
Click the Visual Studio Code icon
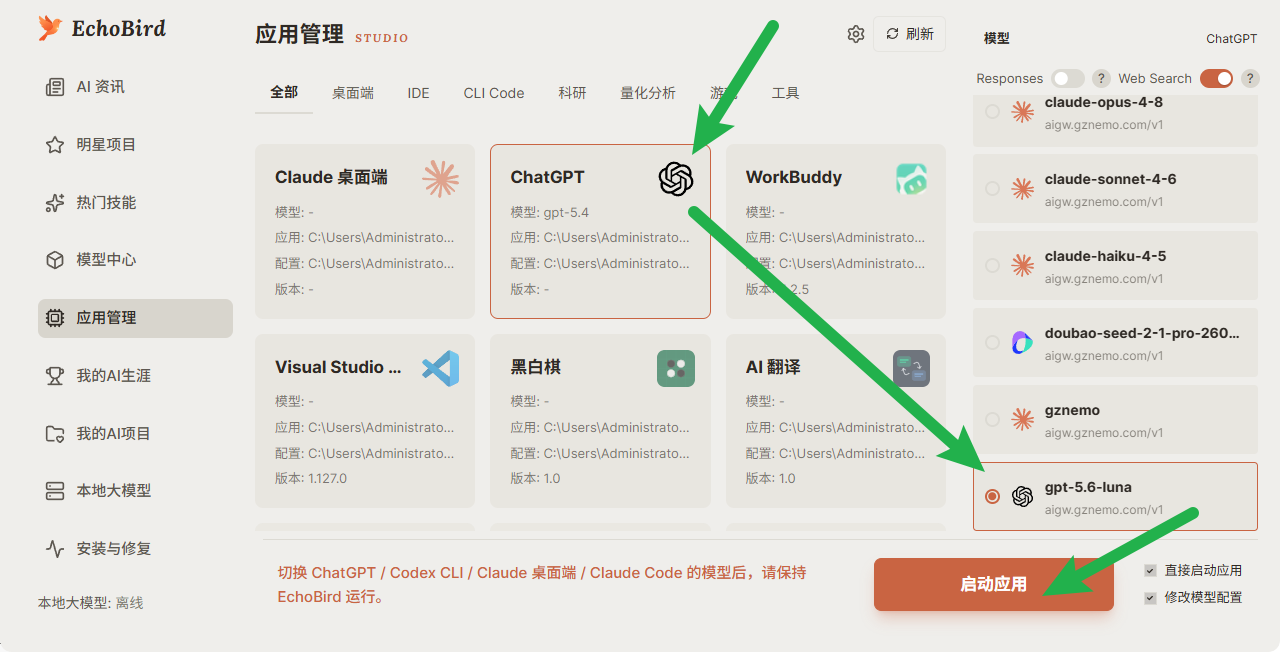point(440,368)
